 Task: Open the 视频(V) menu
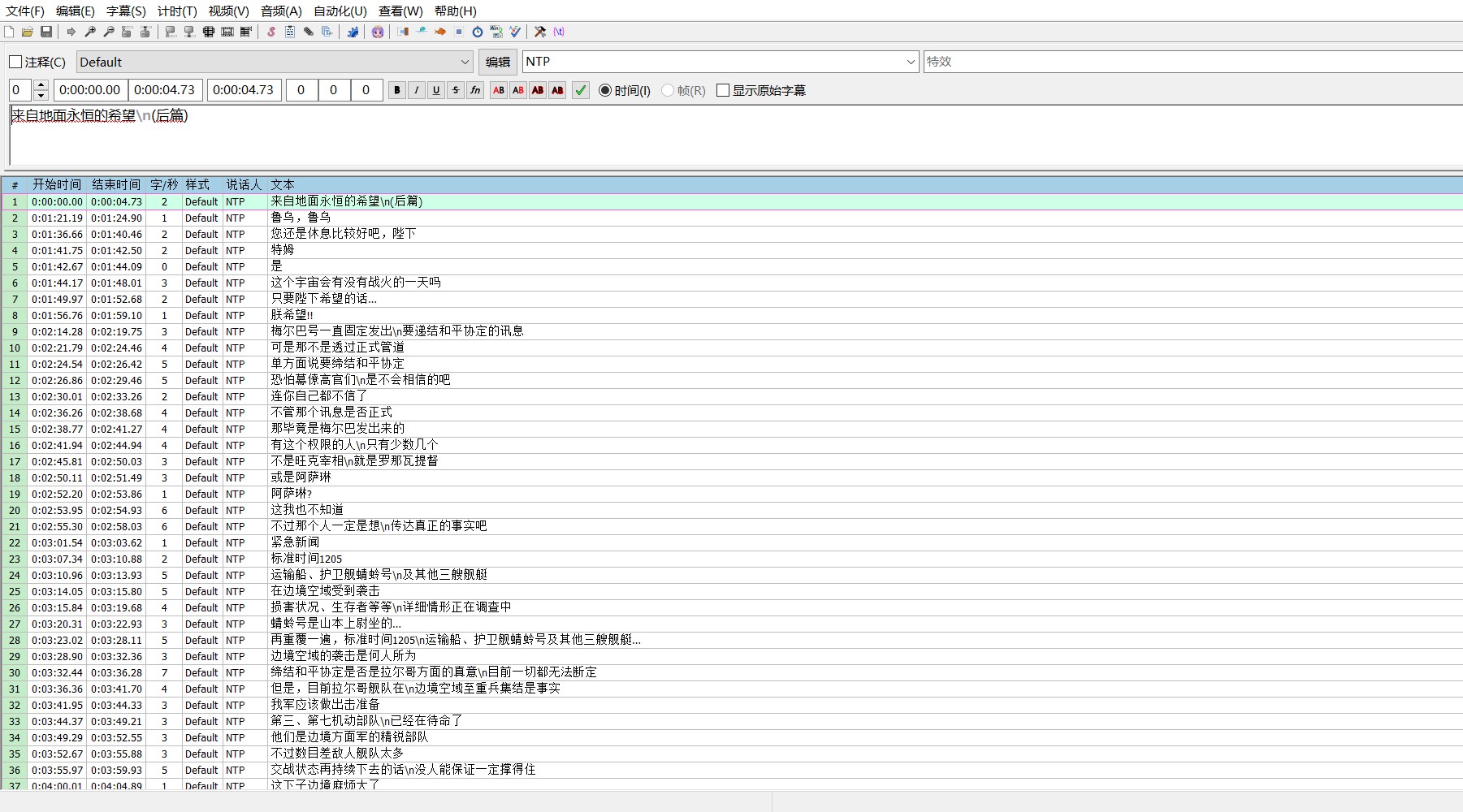(x=228, y=11)
